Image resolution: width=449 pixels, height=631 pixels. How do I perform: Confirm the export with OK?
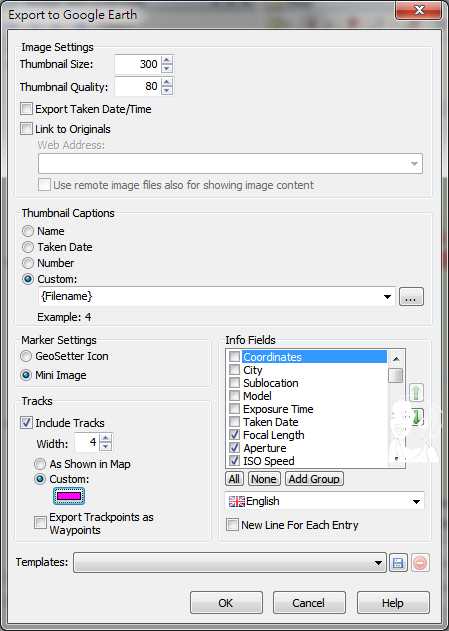click(x=226, y=602)
